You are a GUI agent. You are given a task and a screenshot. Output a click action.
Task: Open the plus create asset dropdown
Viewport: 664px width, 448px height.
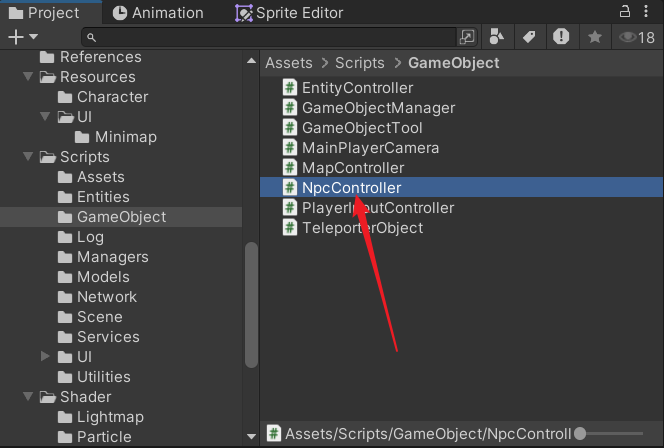22,37
